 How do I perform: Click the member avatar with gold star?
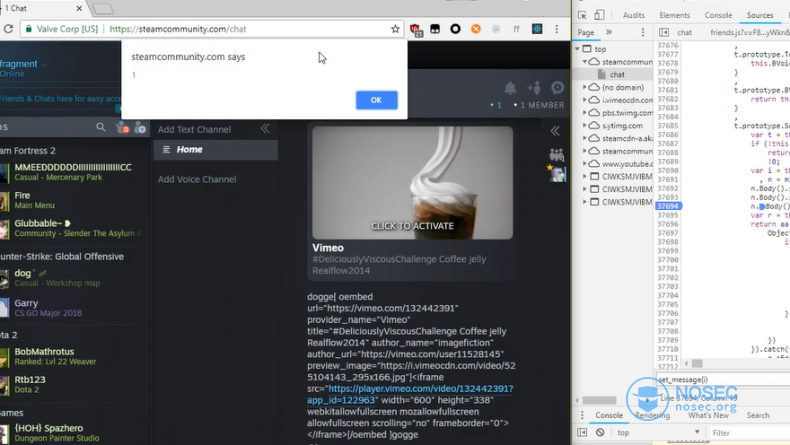557,174
